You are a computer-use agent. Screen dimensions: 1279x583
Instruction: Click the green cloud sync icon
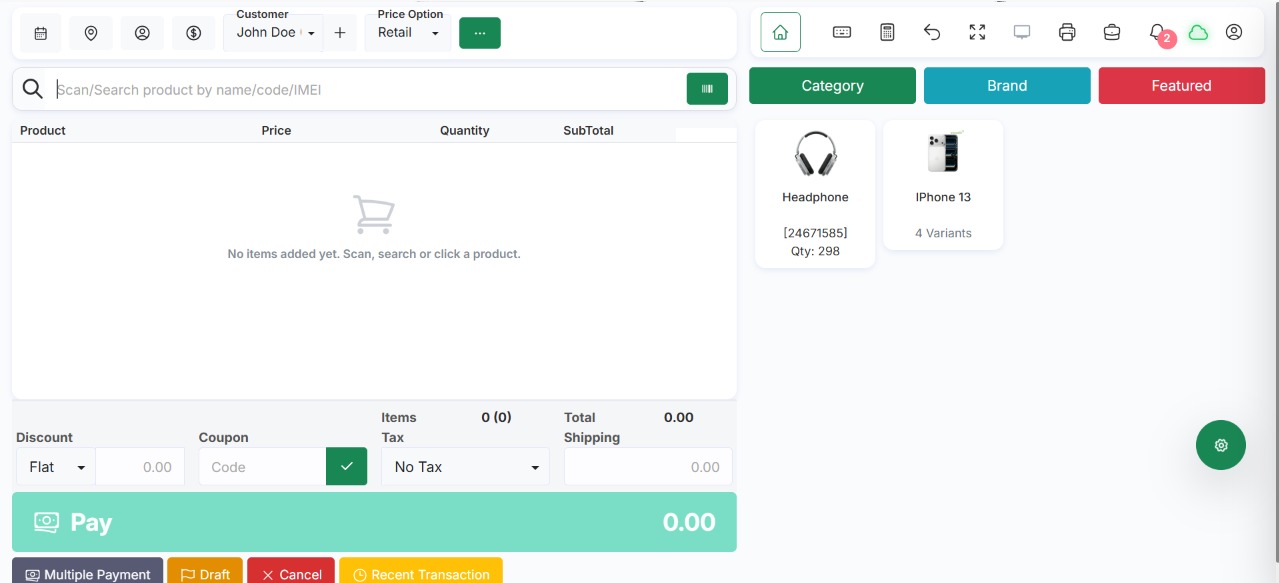click(x=1198, y=32)
